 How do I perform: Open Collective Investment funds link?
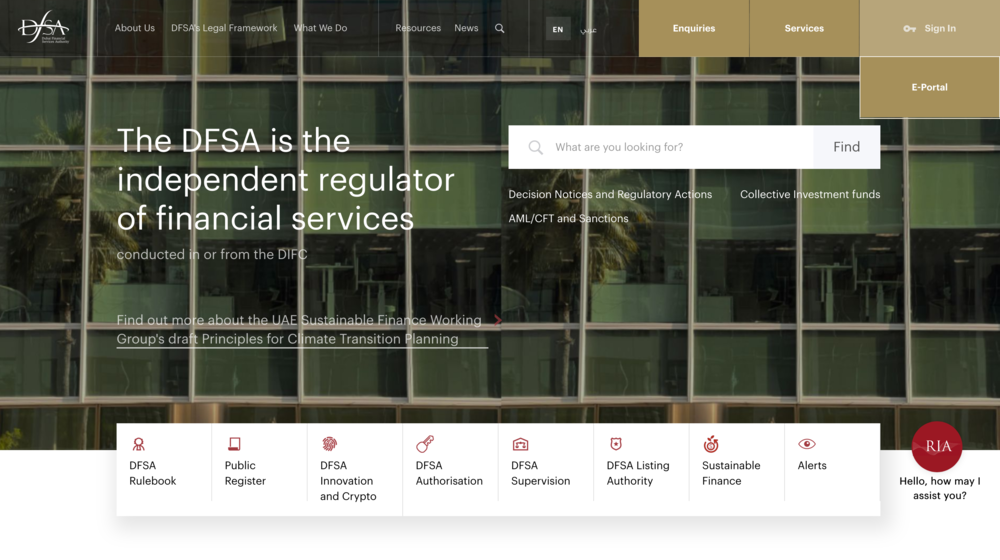click(x=810, y=195)
